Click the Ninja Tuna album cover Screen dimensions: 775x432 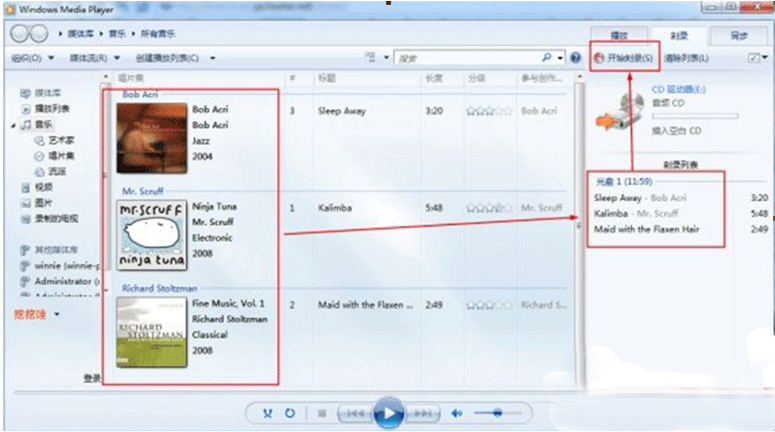coord(152,235)
